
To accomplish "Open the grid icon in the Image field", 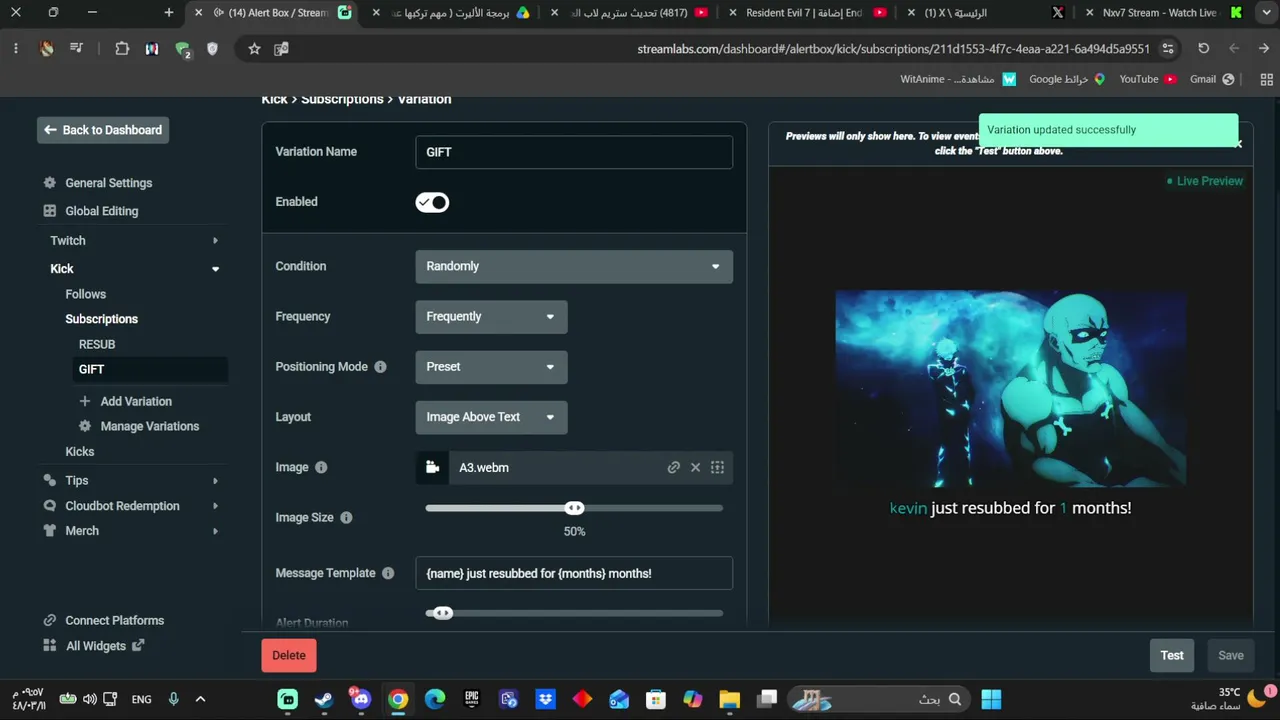I will click(x=718, y=467).
